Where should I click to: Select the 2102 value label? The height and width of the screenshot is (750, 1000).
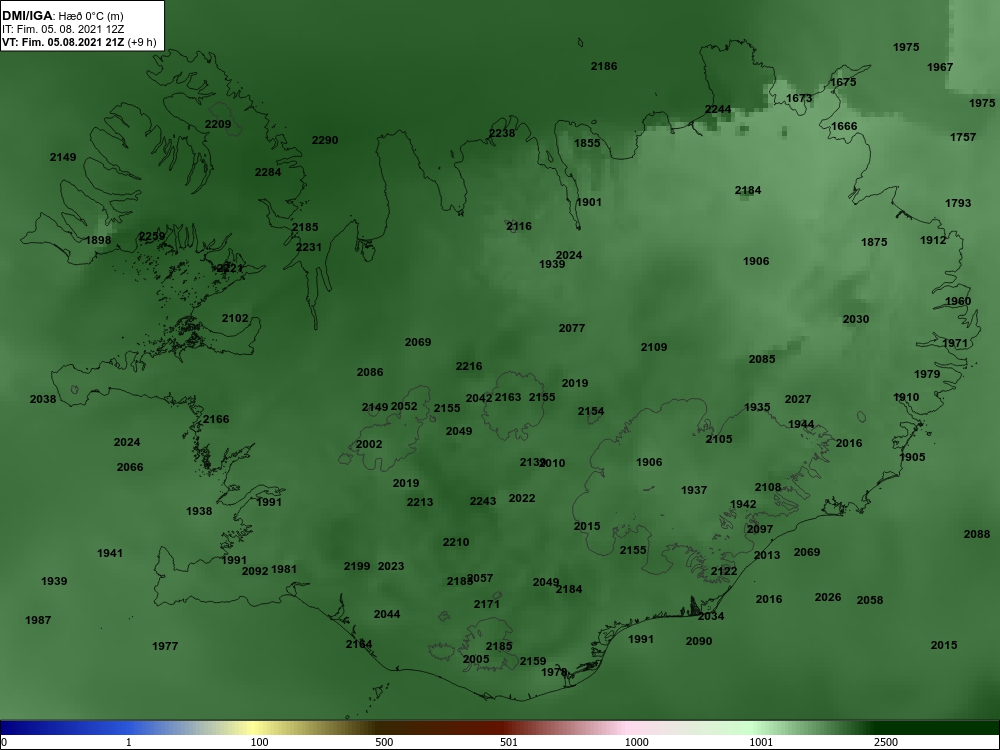[235, 318]
